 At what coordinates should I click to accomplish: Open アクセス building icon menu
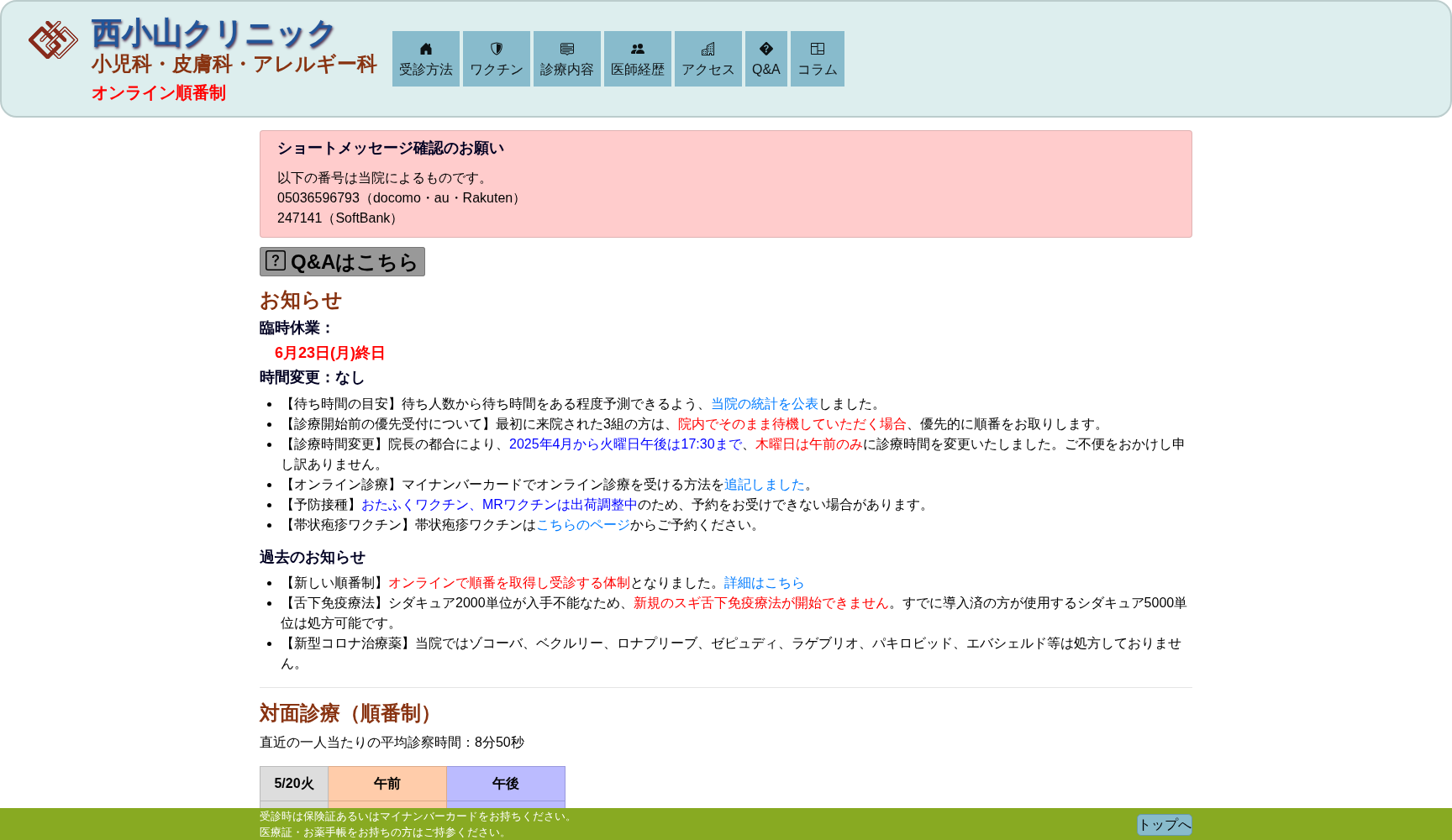coord(708,50)
